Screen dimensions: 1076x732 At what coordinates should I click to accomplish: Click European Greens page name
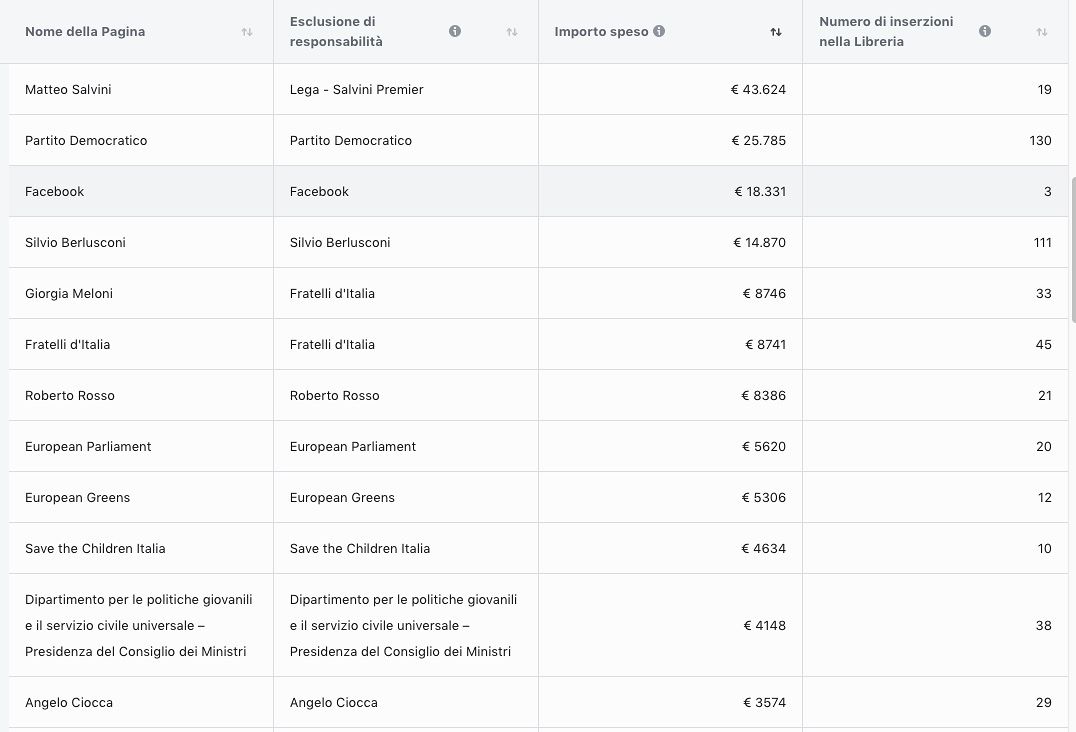coord(77,497)
